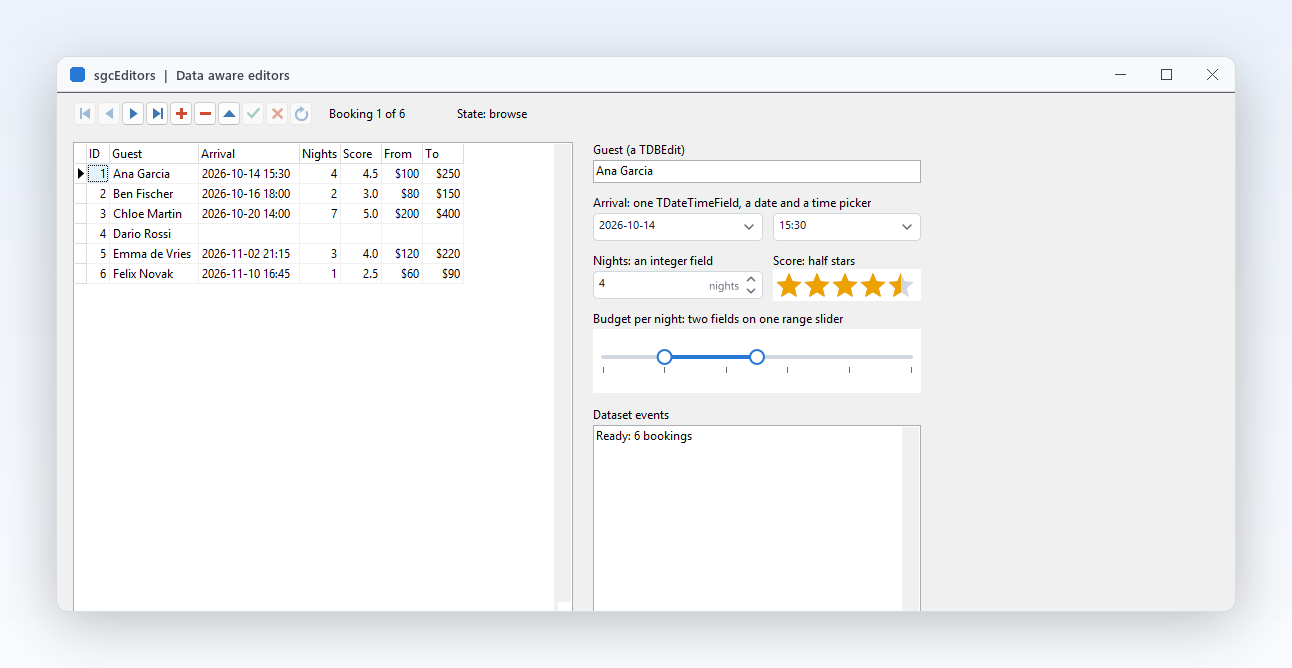This screenshot has height=668, width=1292.
Task: Insert a new booking with the plus icon
Action: pos(181,114)
